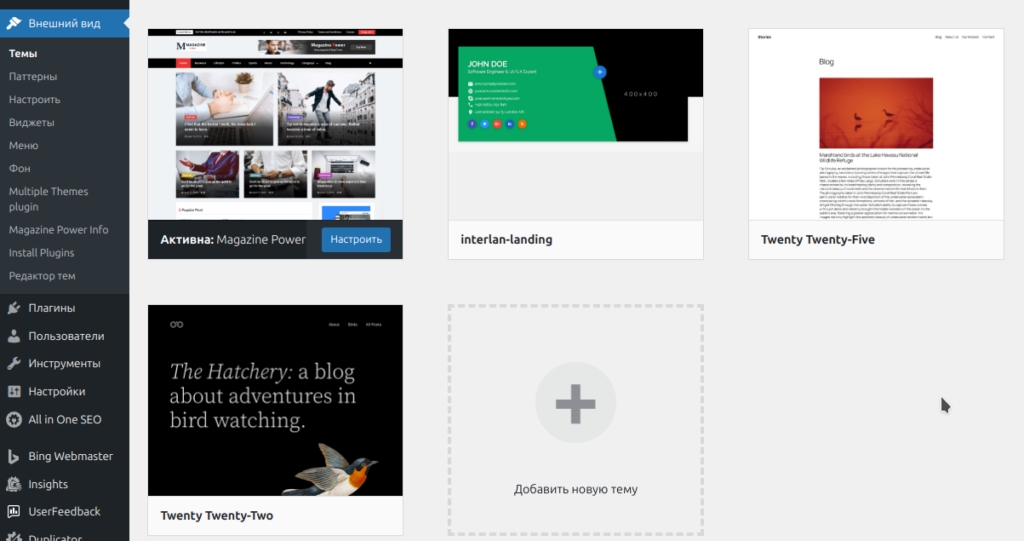Click the Plugins plug icon

[14, 308]
